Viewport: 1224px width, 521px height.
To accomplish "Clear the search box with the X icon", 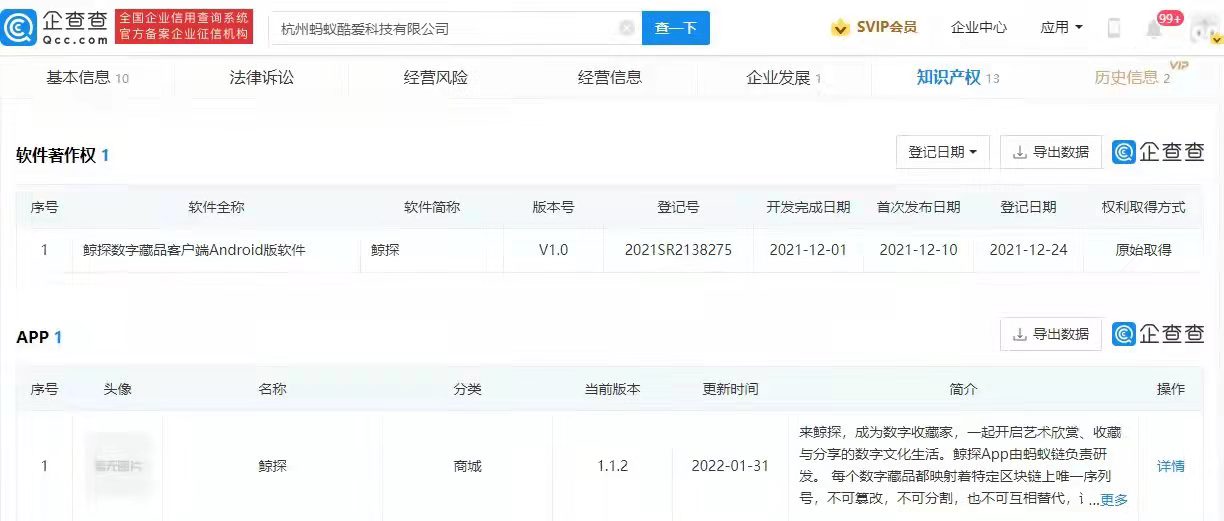I will point(626,28).
